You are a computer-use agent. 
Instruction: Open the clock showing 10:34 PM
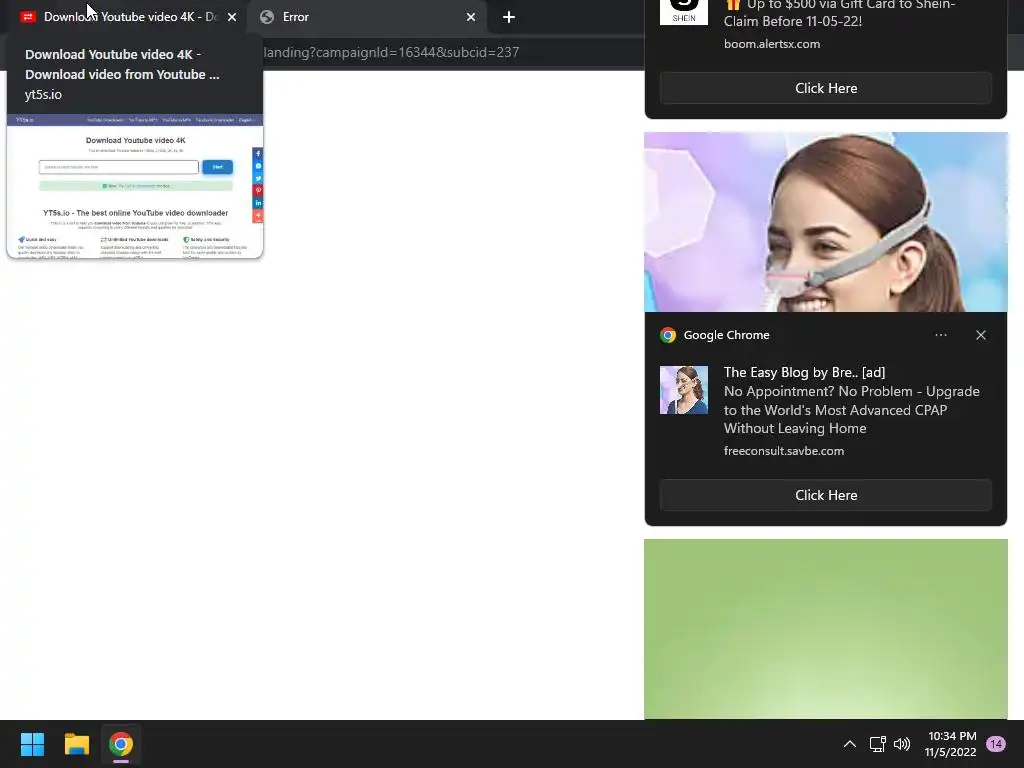coord(951,744)
